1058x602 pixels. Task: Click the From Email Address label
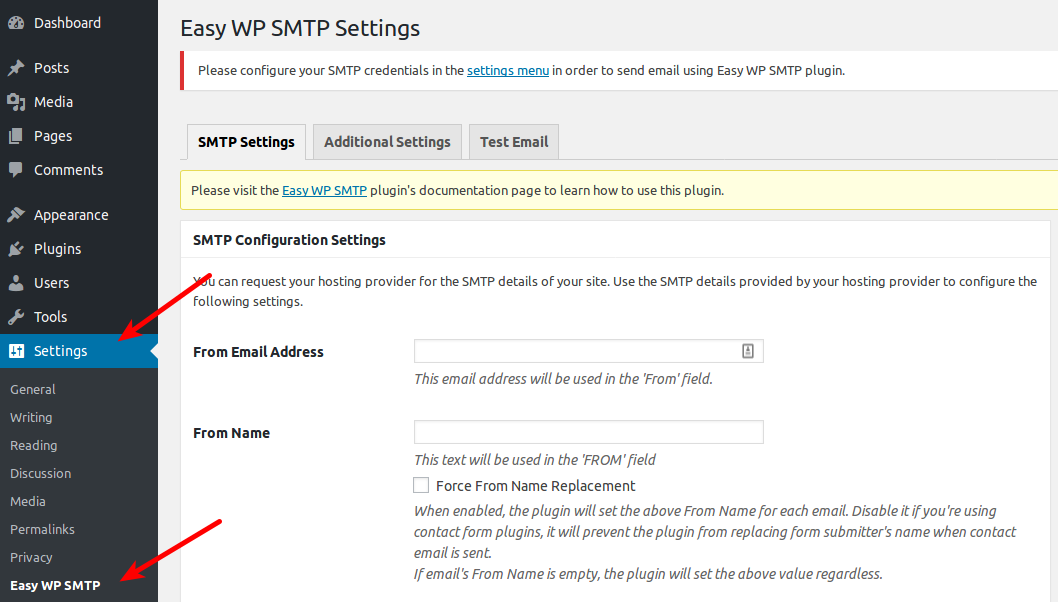pos(258,352)
